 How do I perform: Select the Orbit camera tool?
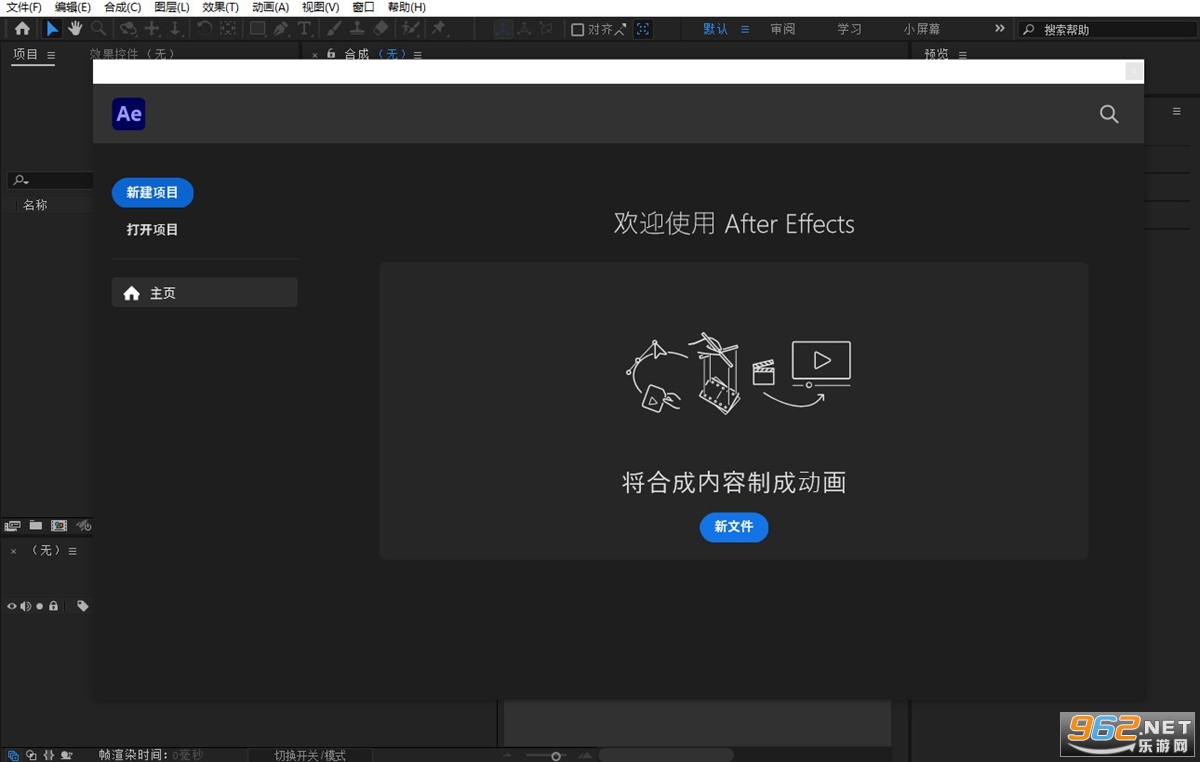click(x=128, y=29)
